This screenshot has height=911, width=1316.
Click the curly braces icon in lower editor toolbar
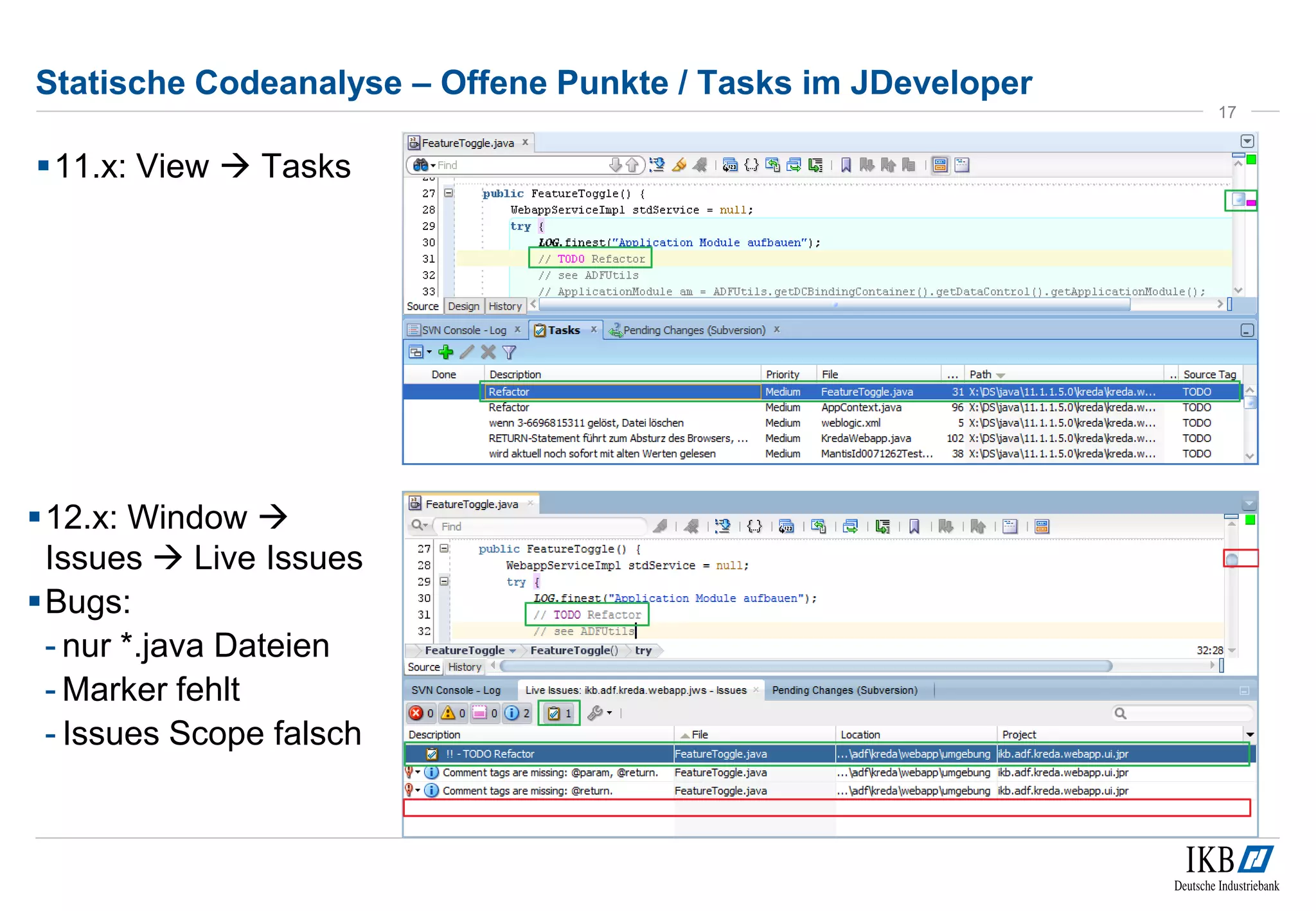(x=754, y=526)
